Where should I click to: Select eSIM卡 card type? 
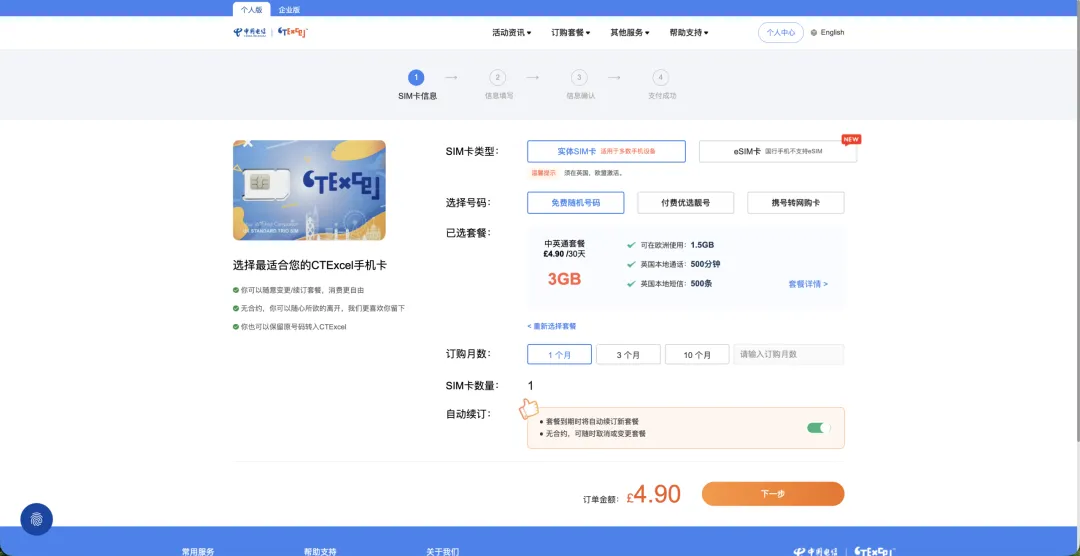coord(778,152)
